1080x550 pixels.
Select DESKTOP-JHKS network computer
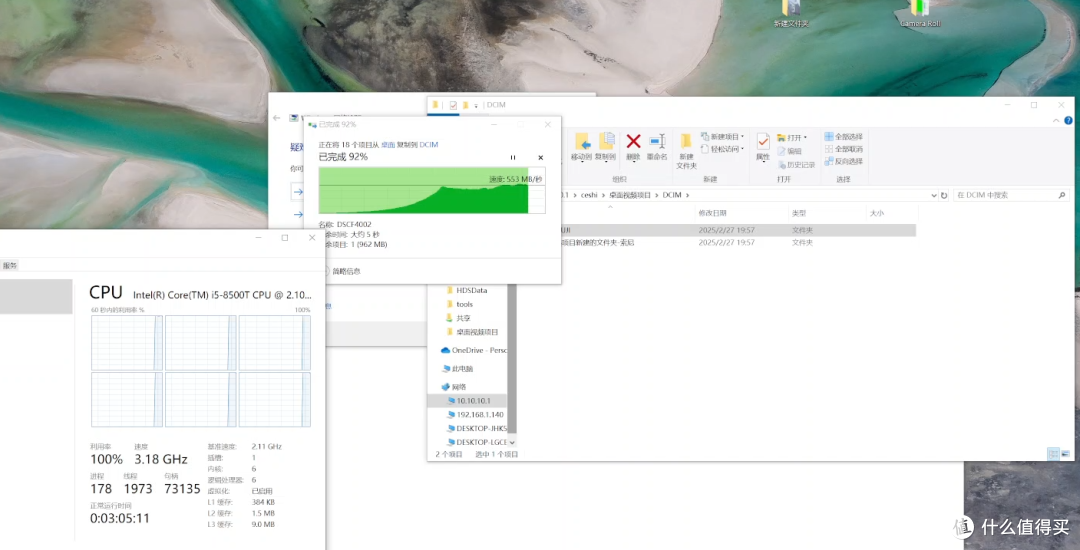(475, 428)
